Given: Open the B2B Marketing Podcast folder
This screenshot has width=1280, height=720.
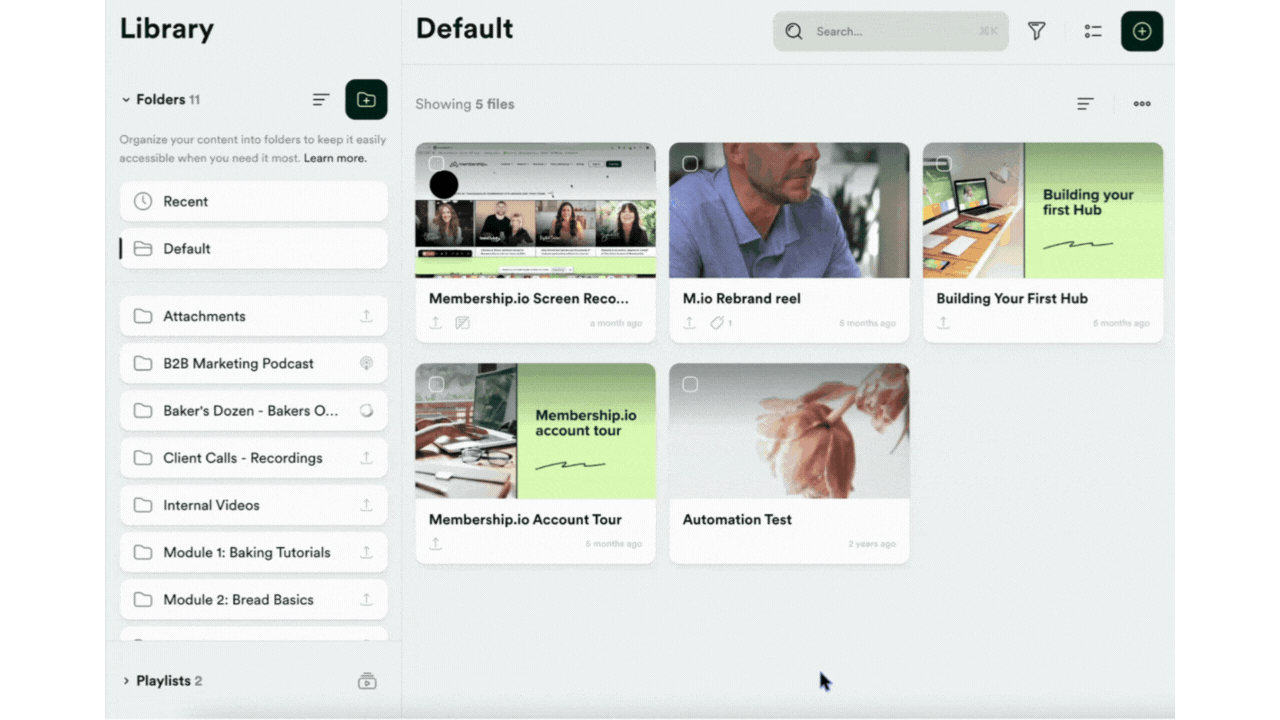Looking at the screenshot, I should click(x=254, y=363).
